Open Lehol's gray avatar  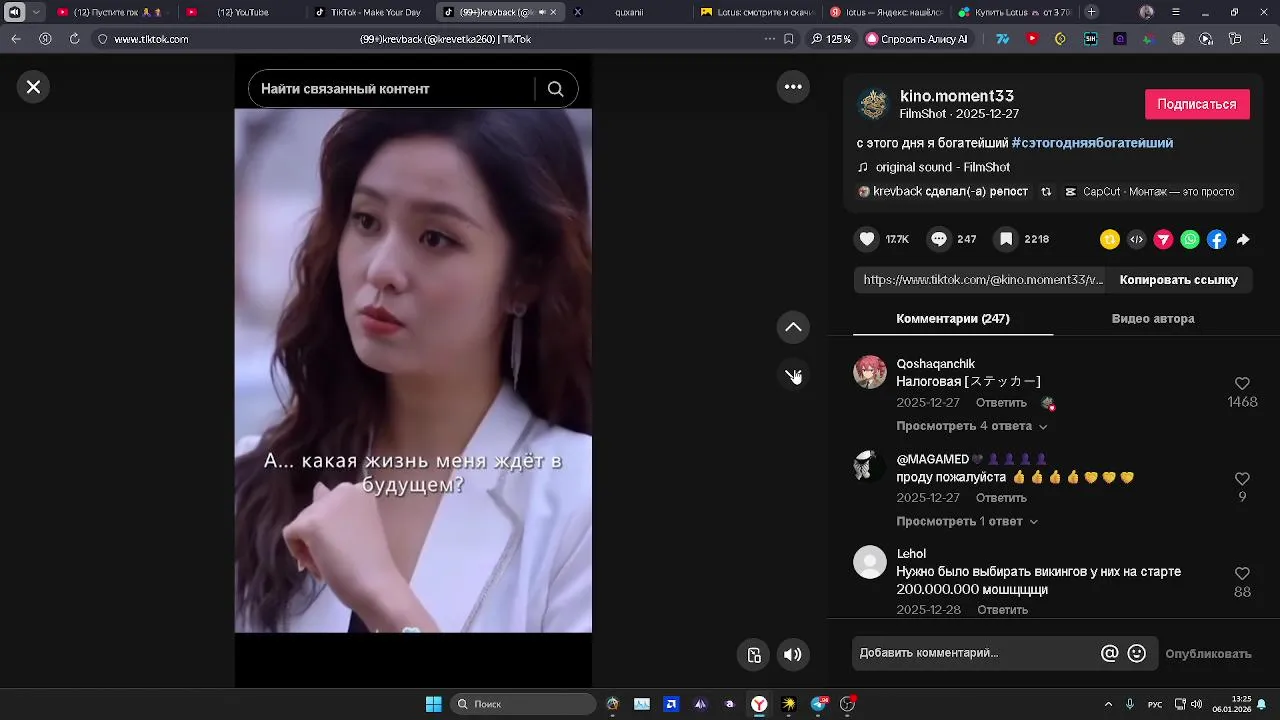870,562
